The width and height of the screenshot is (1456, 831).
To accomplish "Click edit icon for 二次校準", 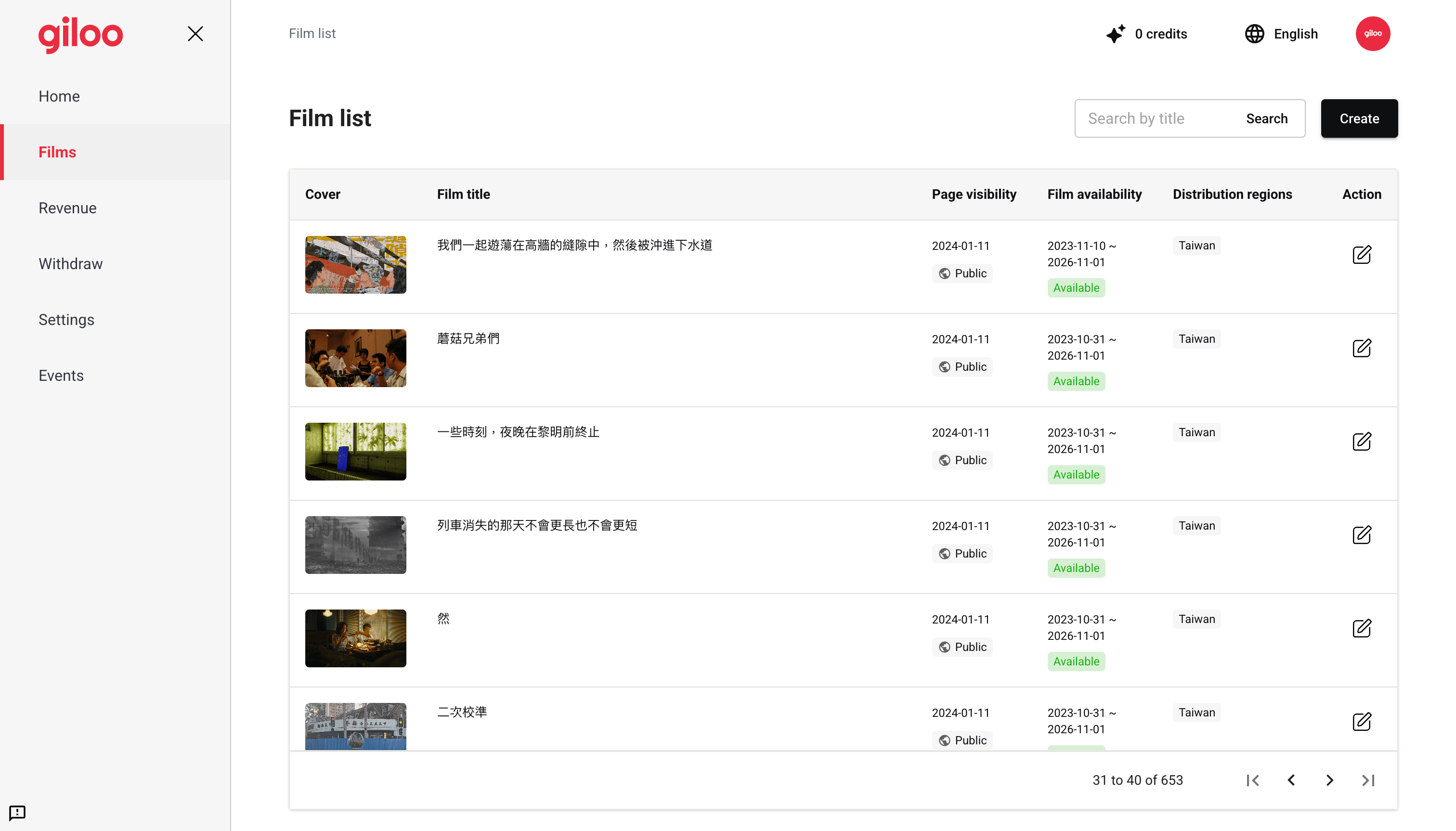I will (x=1361, y=721).
